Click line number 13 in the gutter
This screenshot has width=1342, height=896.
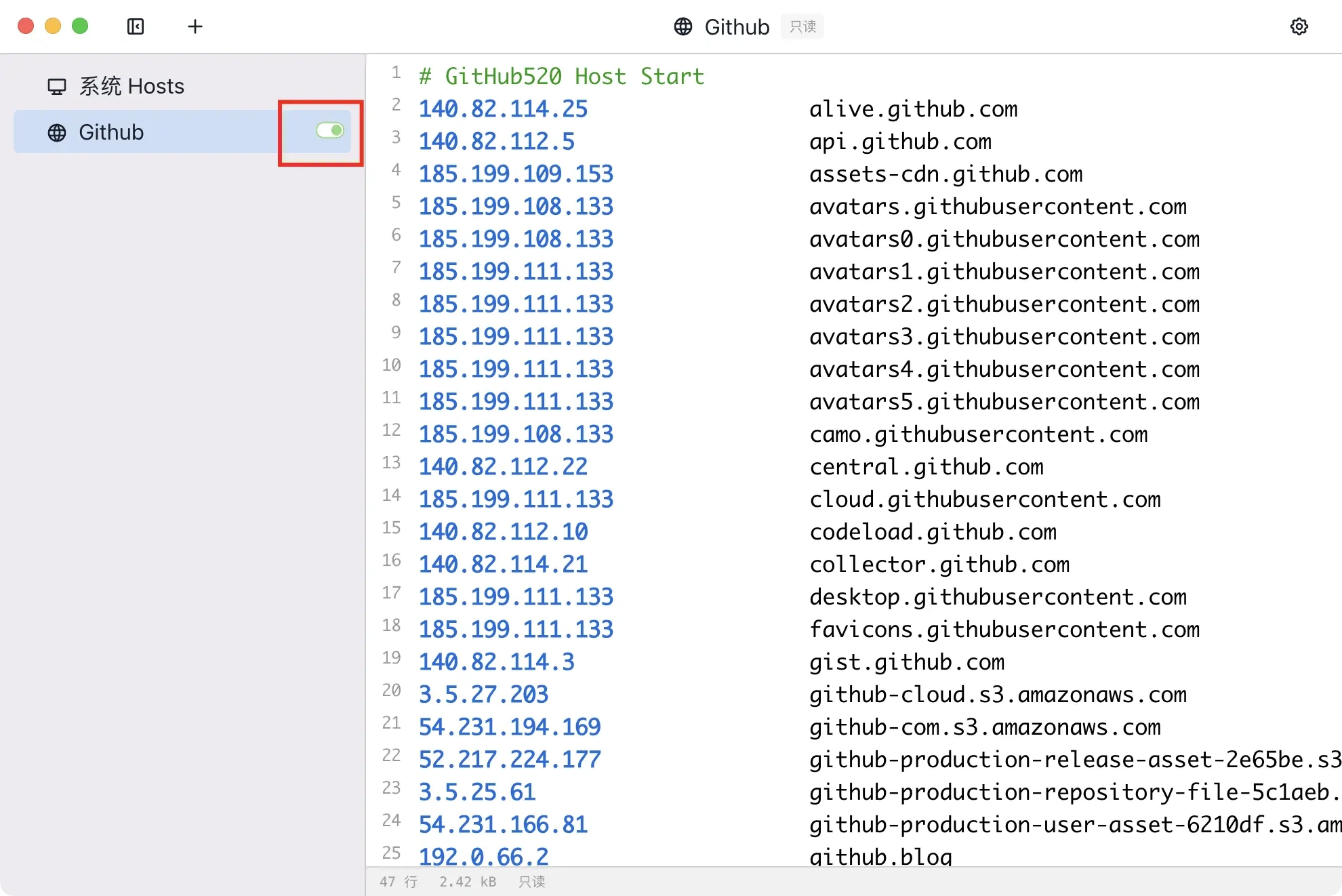coord(391,463)
